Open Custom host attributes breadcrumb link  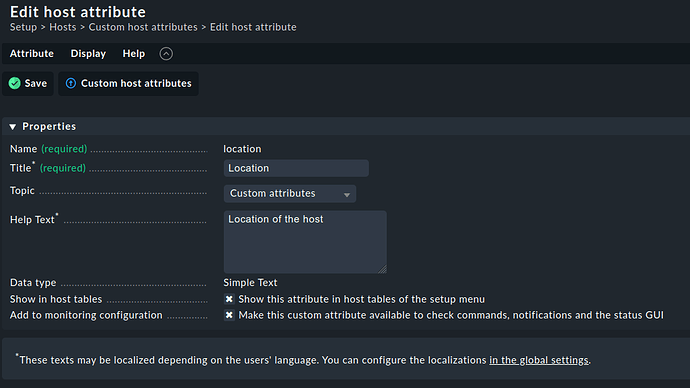[x=143, y=27]
